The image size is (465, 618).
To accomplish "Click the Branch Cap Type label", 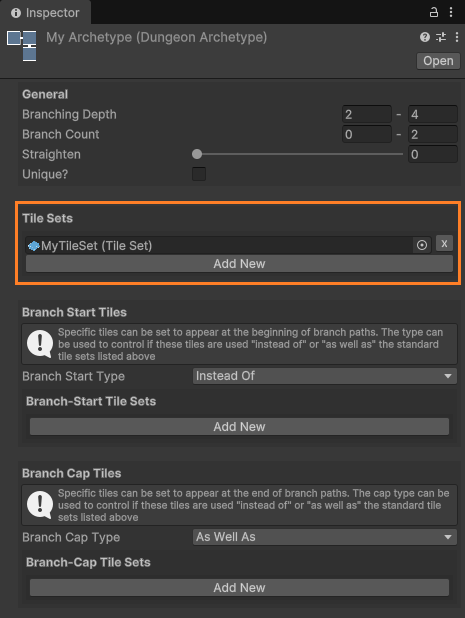I will [x=71, y=538].
